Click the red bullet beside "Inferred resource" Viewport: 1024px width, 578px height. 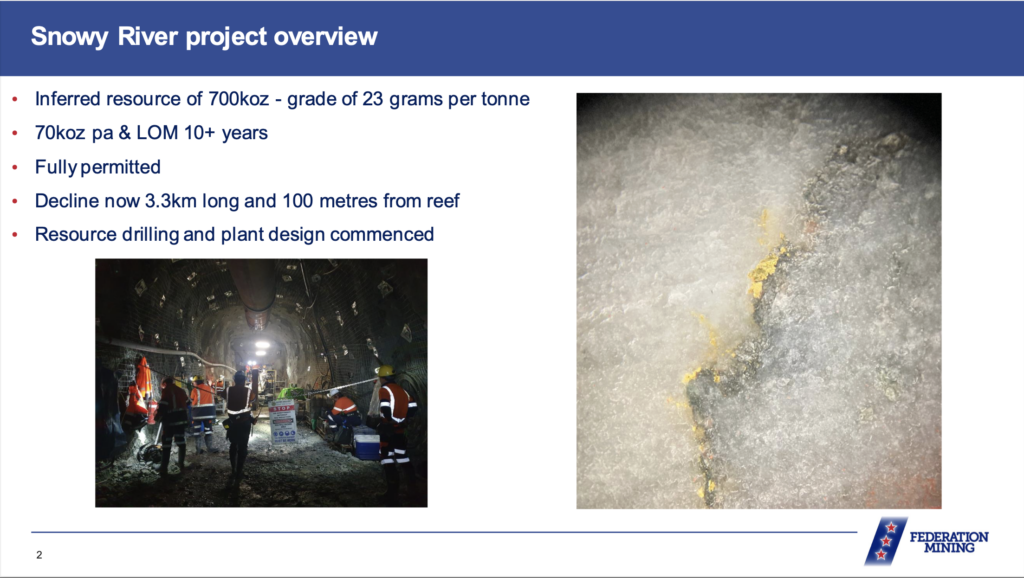pyautogui.click(x=14, y=100)
